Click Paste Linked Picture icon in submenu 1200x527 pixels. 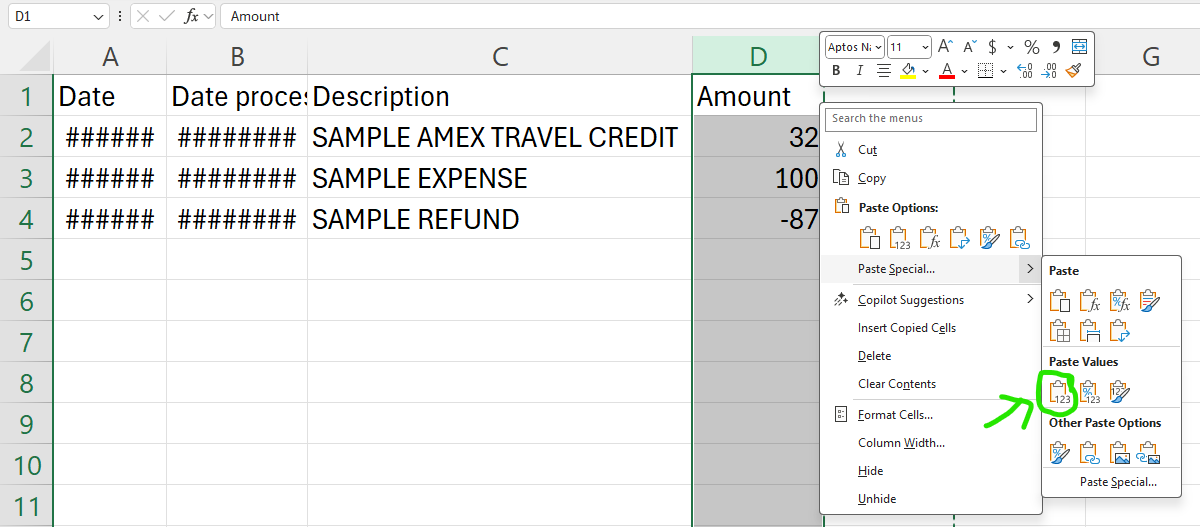pos(1148,454)
